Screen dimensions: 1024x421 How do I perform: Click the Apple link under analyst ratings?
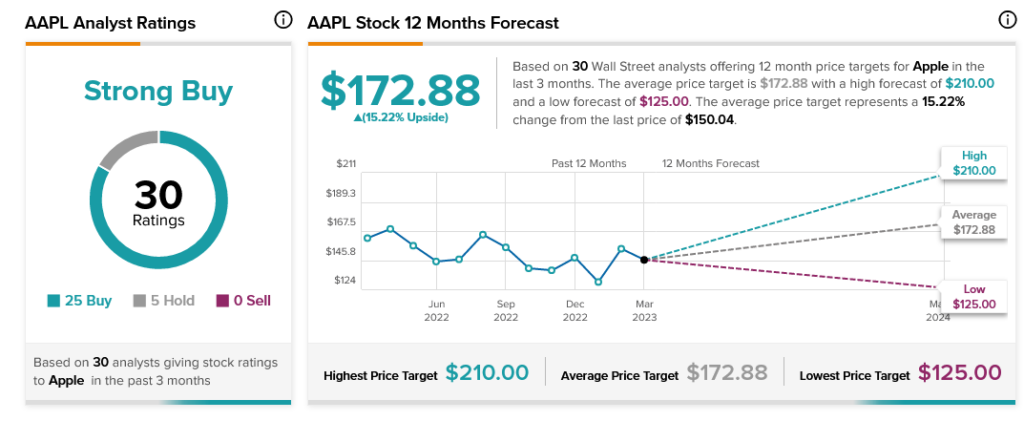pos(67,381)
